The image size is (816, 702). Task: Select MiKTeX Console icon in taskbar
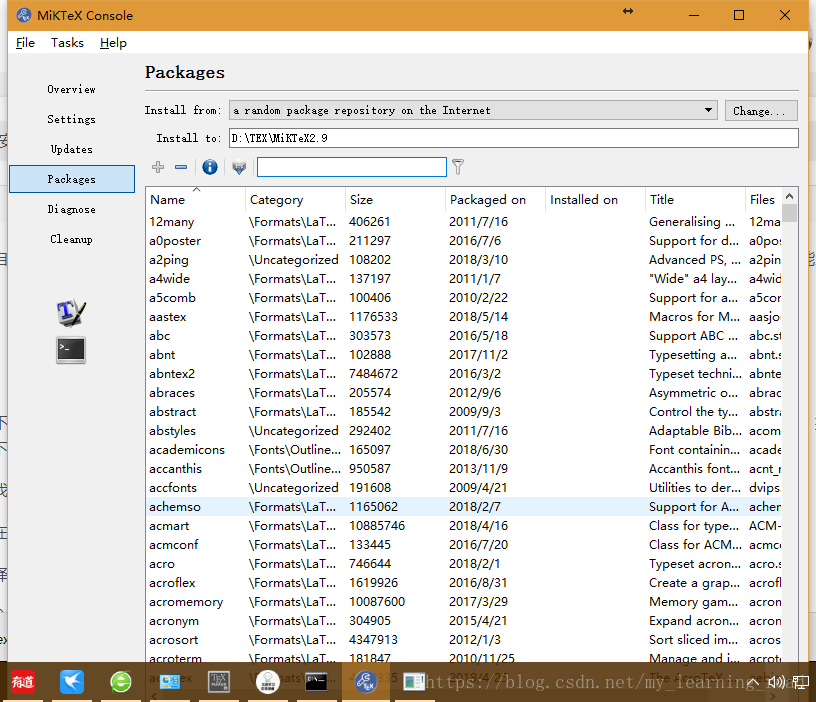point(365,682)
